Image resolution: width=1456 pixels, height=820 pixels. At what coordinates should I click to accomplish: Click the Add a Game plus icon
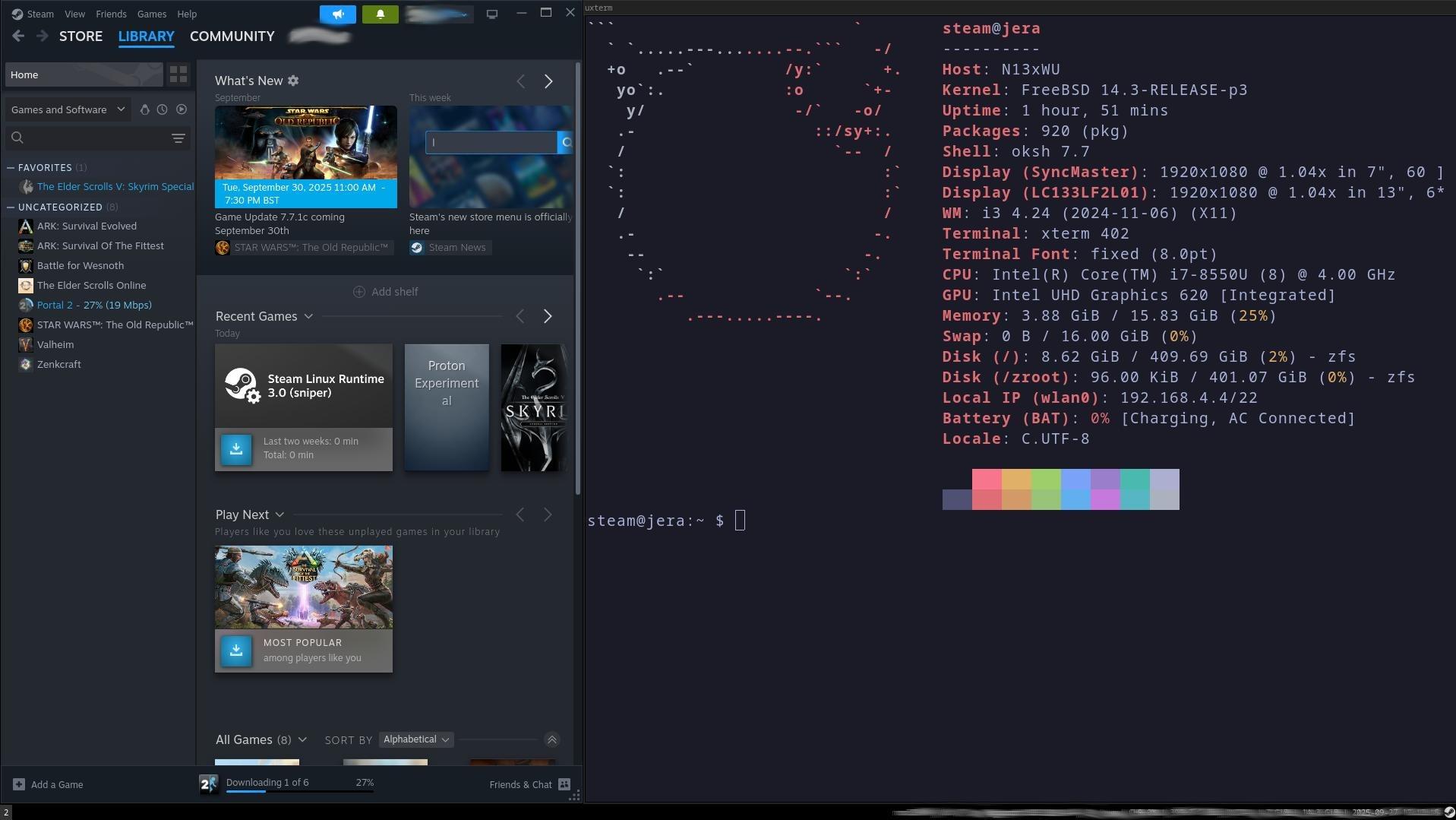(19, 784)
